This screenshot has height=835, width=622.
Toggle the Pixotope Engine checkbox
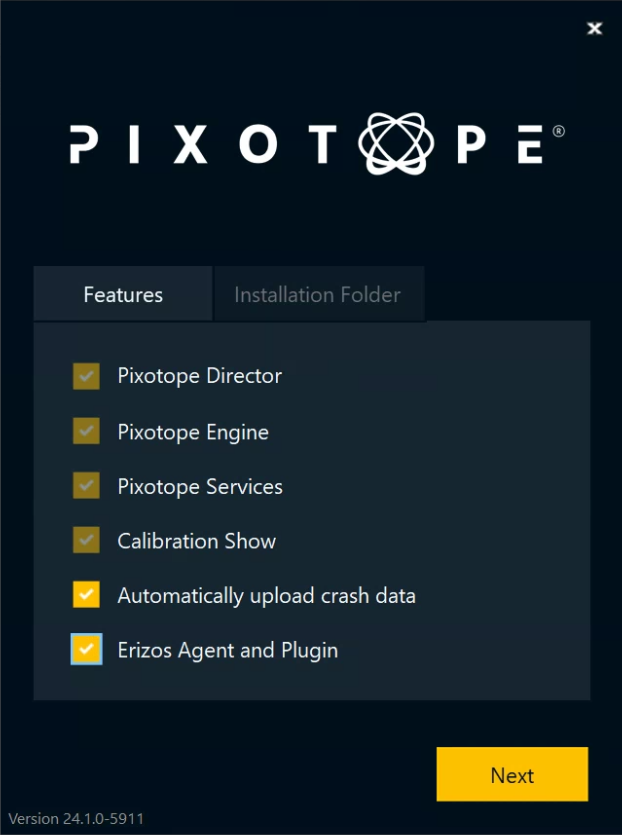86,432
